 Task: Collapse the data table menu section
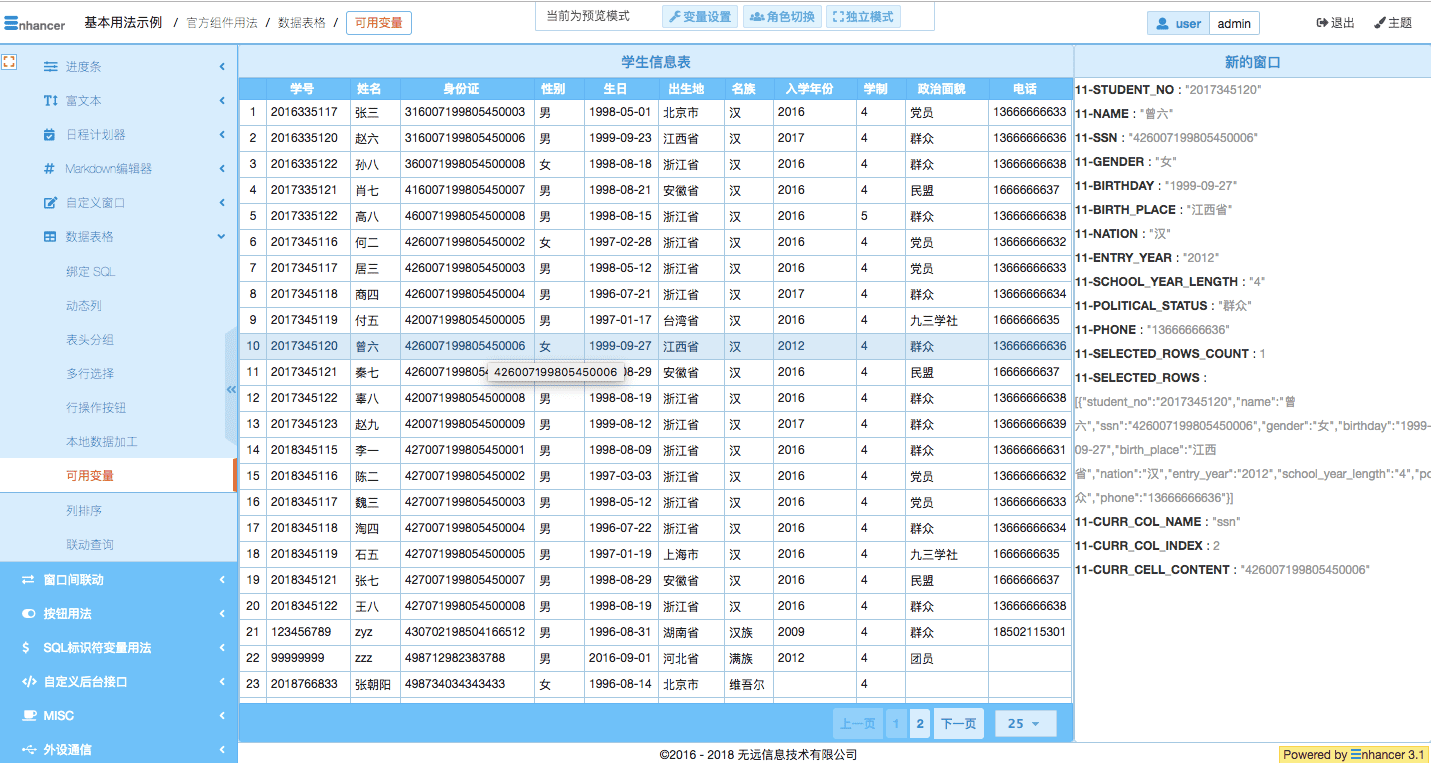click(x=221, y=237)
